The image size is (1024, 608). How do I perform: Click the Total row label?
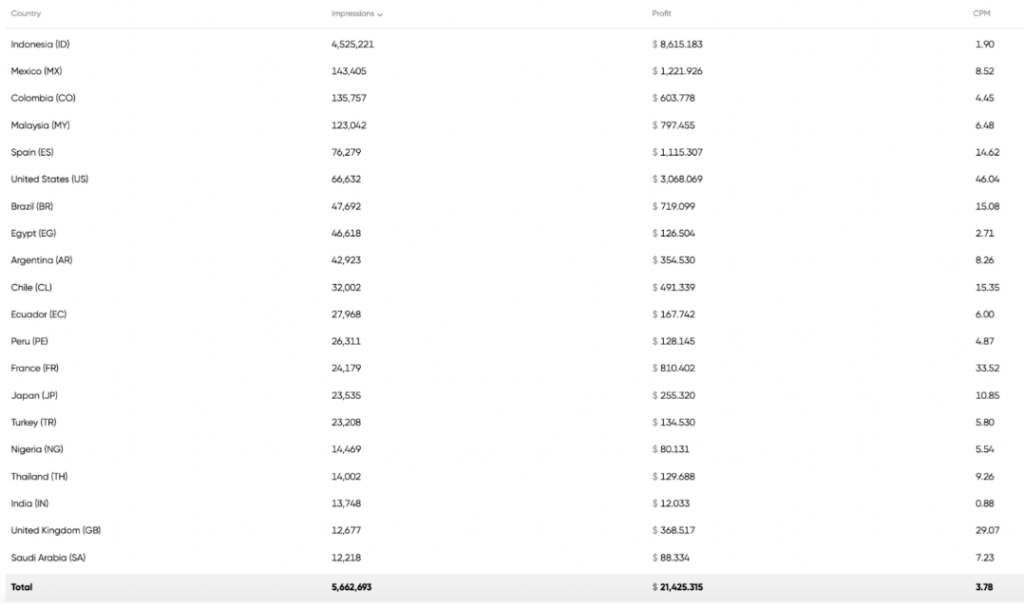(22, 587)
